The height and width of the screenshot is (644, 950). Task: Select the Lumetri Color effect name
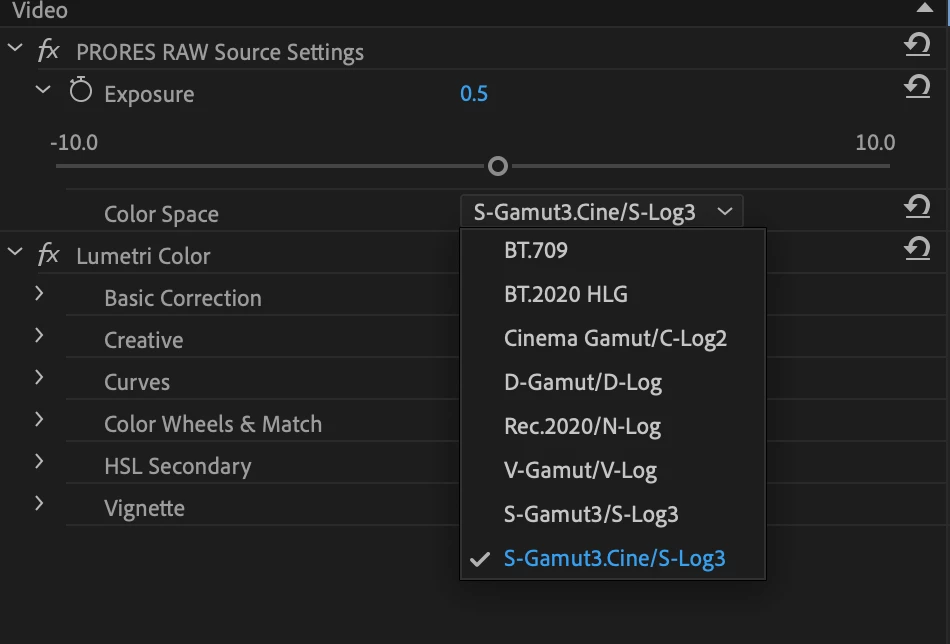[x=144, y=256]
